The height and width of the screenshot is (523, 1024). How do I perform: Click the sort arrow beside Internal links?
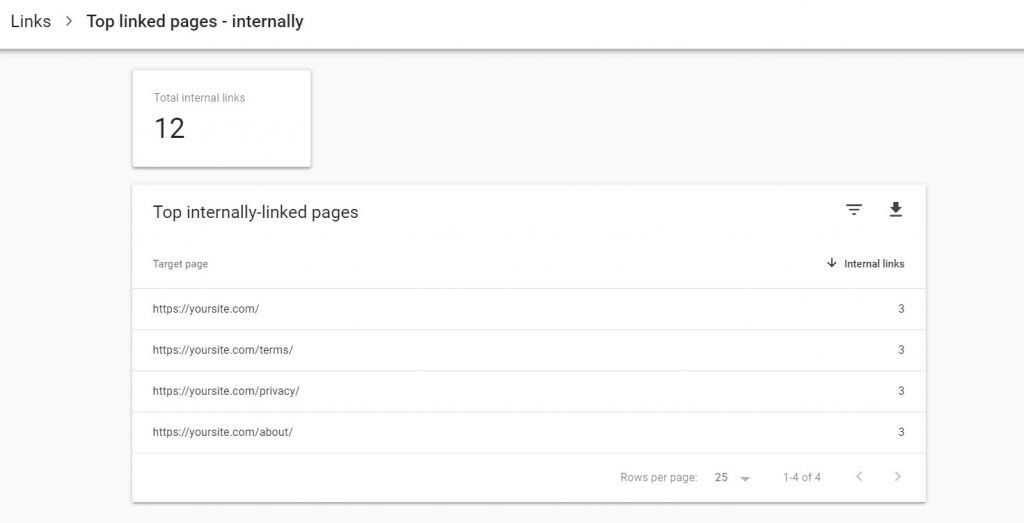pyautogui.click(x=831, y=264)
